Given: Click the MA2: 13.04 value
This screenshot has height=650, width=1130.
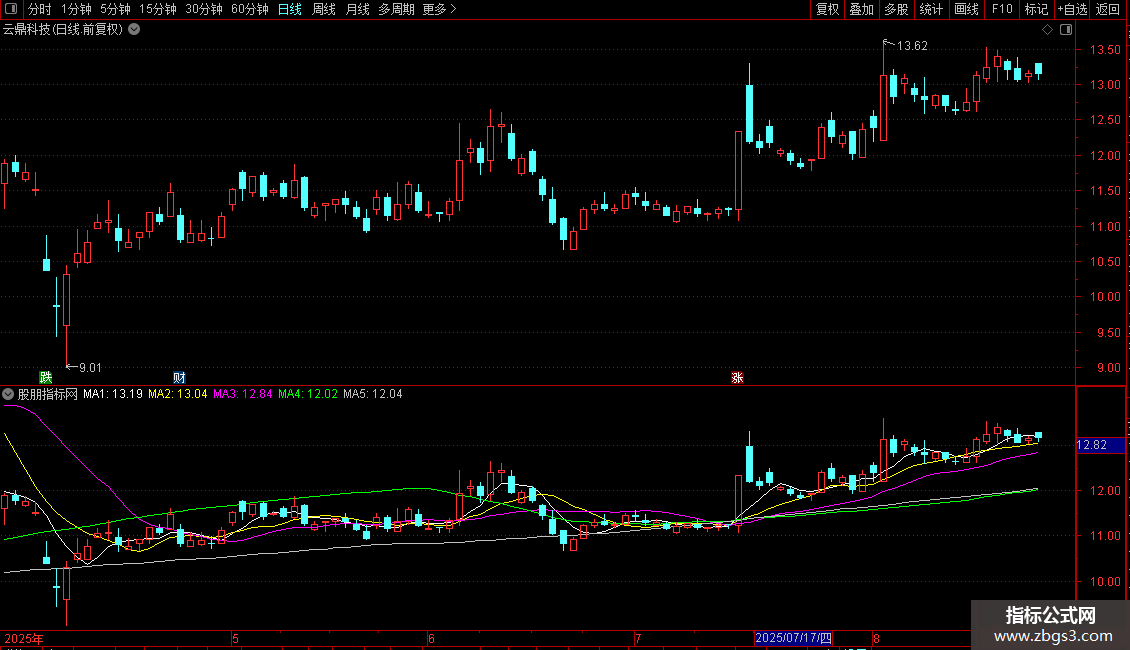Looking at the screenshot, I should click(177, 394).
